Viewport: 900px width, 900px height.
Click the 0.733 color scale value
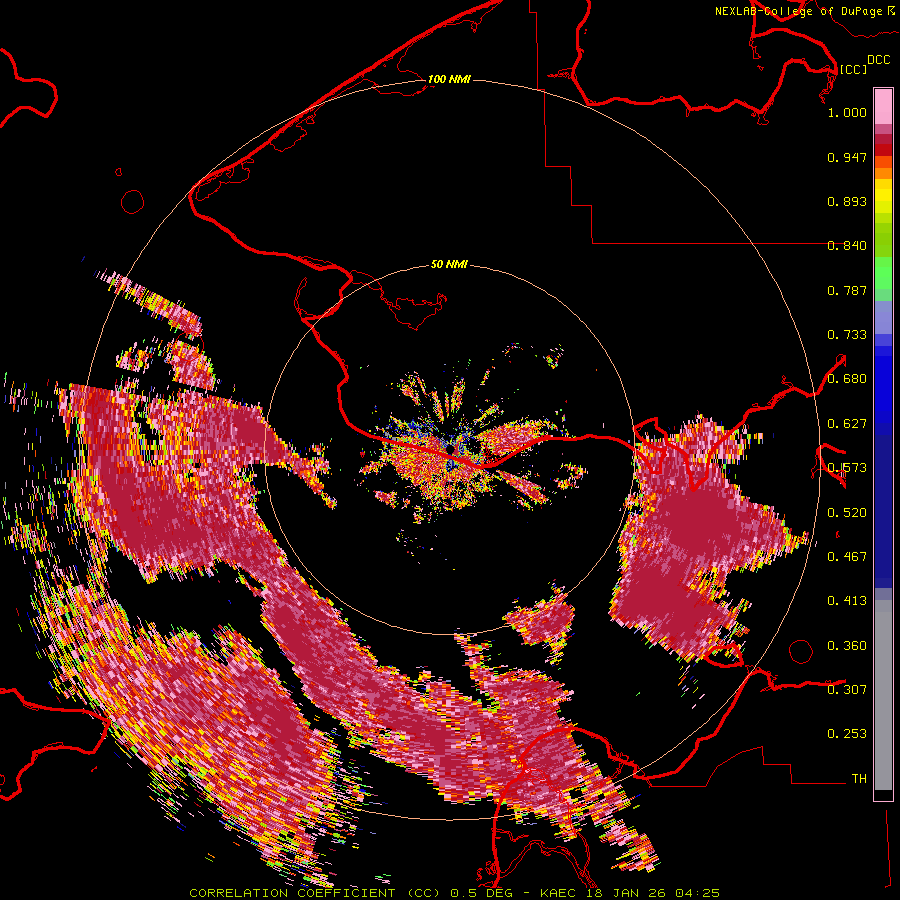847,335
